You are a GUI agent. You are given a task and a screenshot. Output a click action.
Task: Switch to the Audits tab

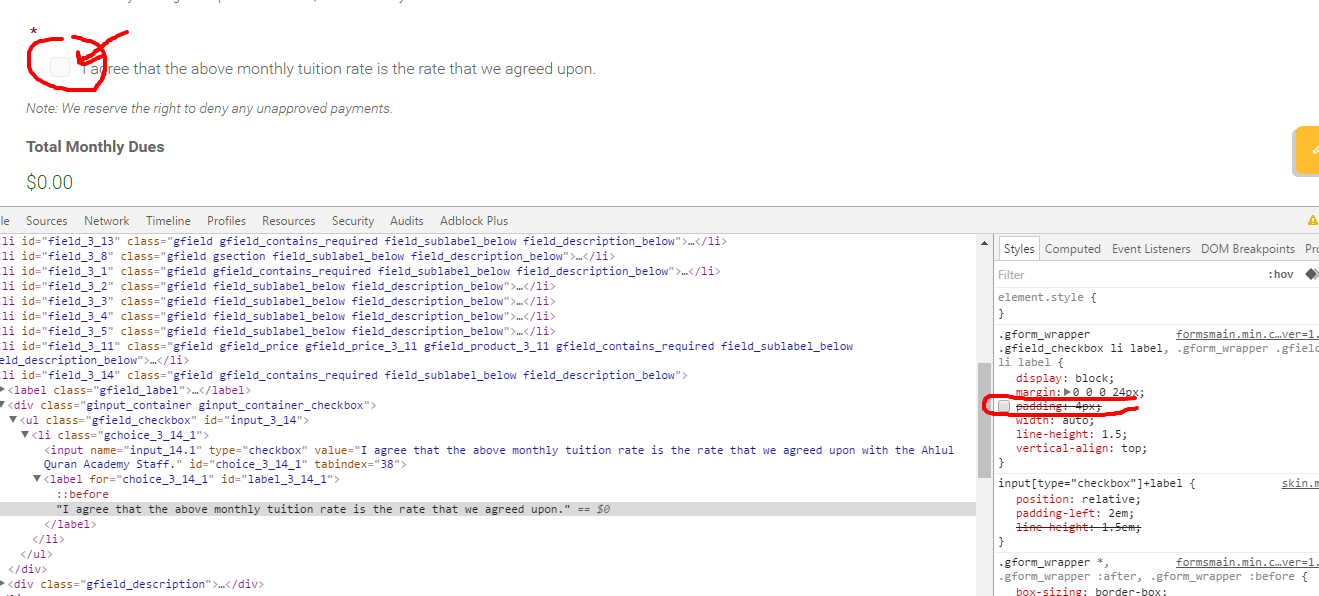407,221
